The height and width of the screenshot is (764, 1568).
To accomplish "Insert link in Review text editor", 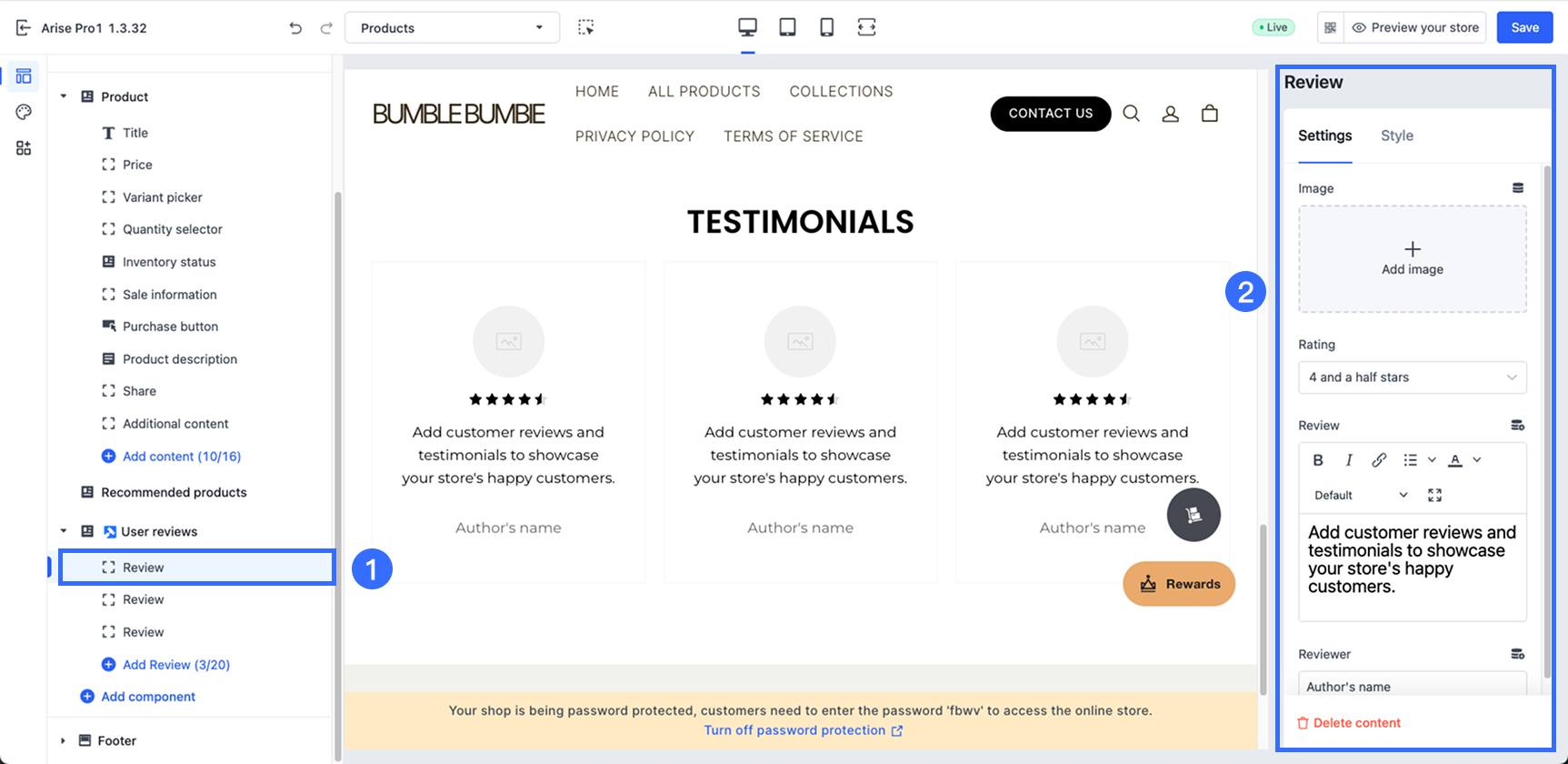I will pyautogui.click(x=1379, y=460).
